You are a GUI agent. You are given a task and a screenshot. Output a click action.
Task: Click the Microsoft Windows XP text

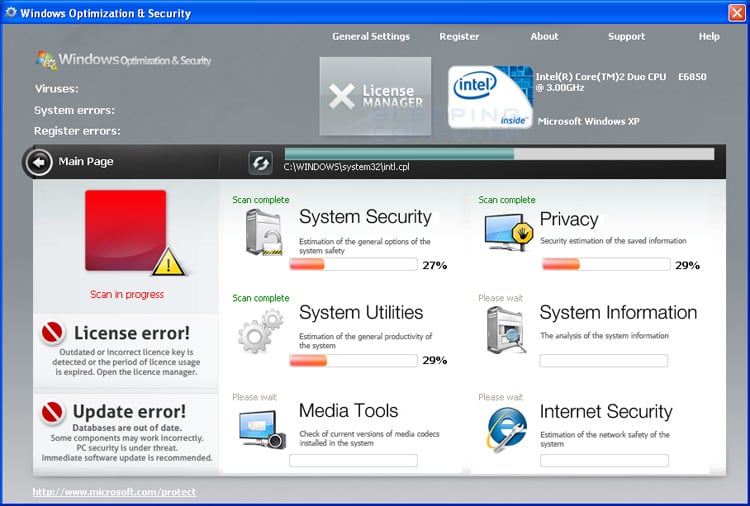click(588, 121)
